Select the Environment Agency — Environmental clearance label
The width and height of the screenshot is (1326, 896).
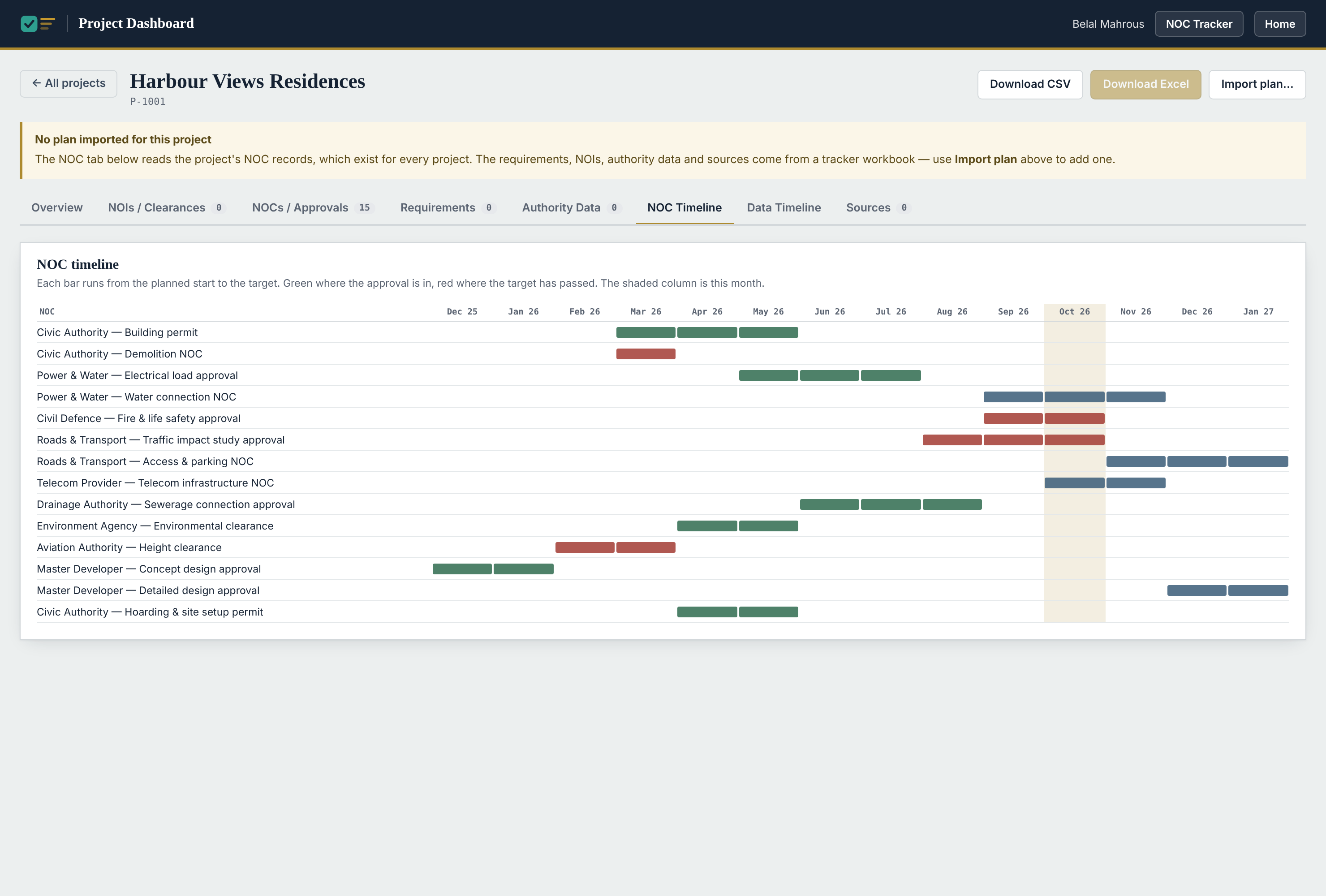pyautogui.click(x=155, y=526)
